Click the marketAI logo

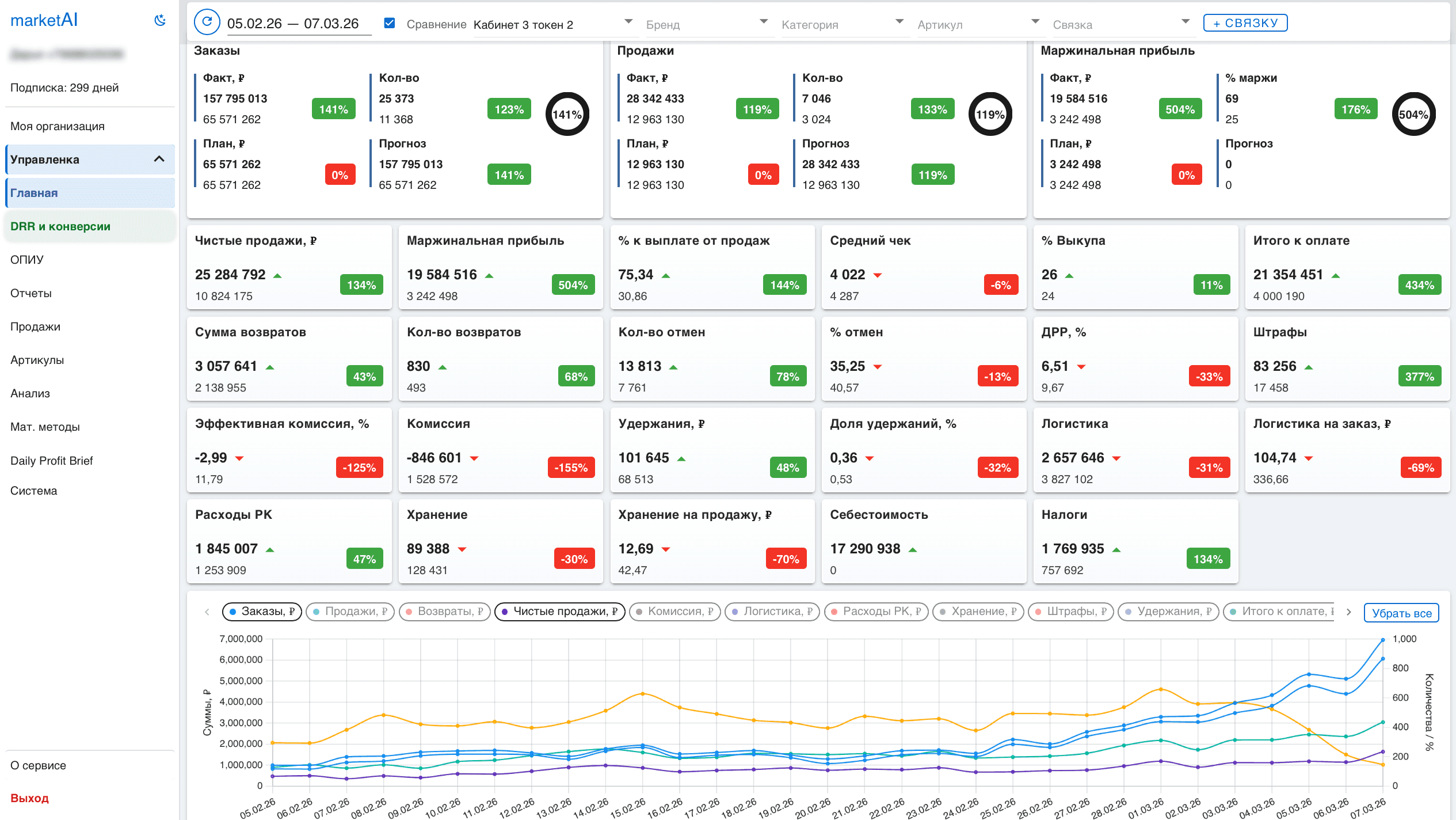pyautogui.click(x=44, y=21)
